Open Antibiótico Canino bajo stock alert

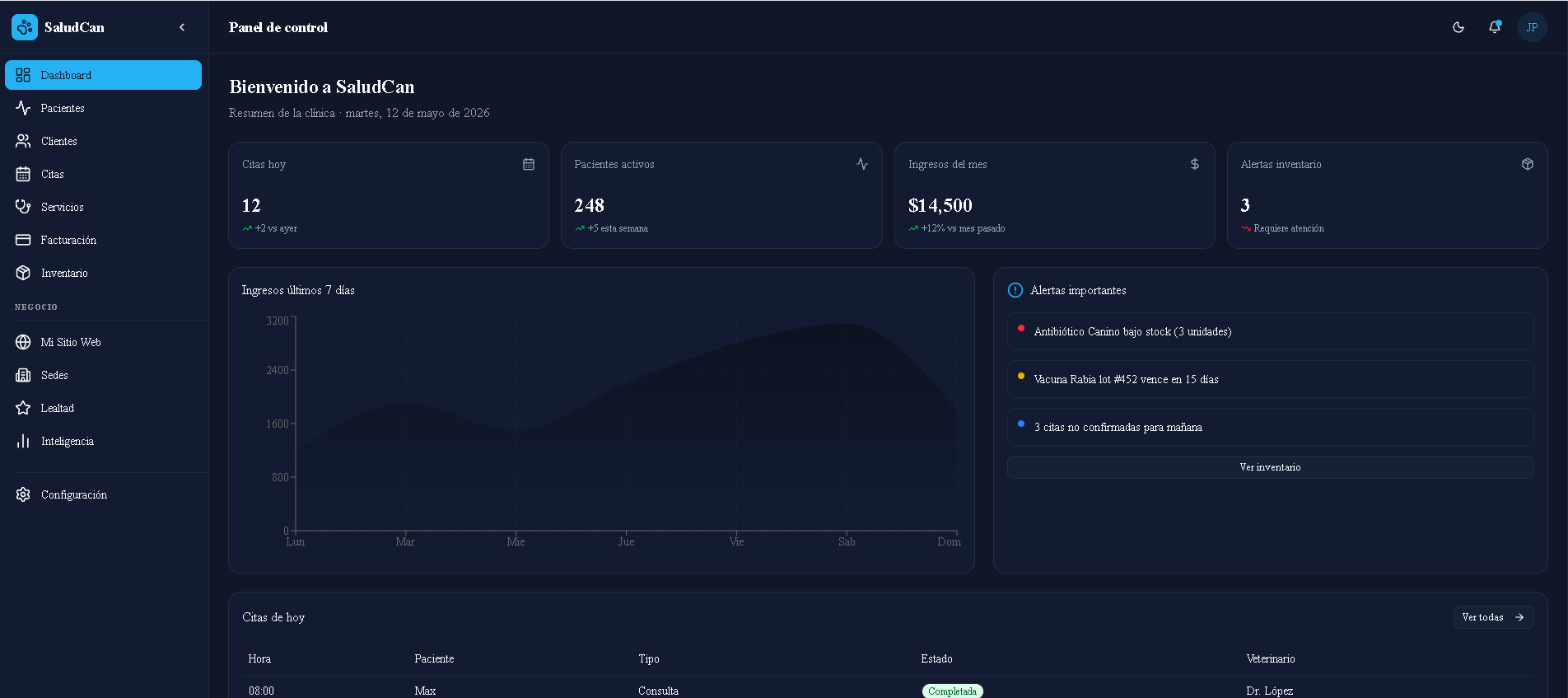[1270, 331]
